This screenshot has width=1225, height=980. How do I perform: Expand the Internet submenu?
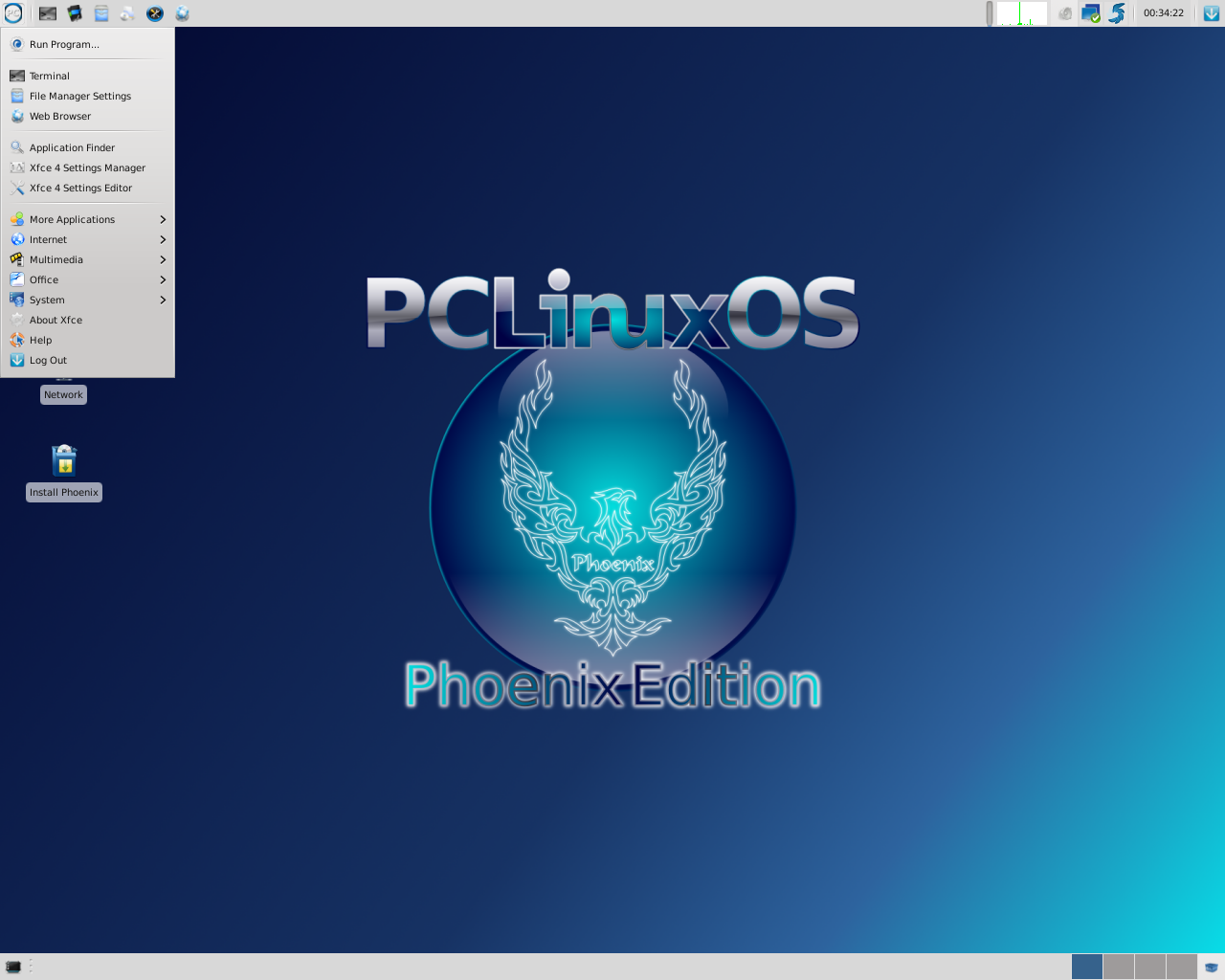point(87,239)
